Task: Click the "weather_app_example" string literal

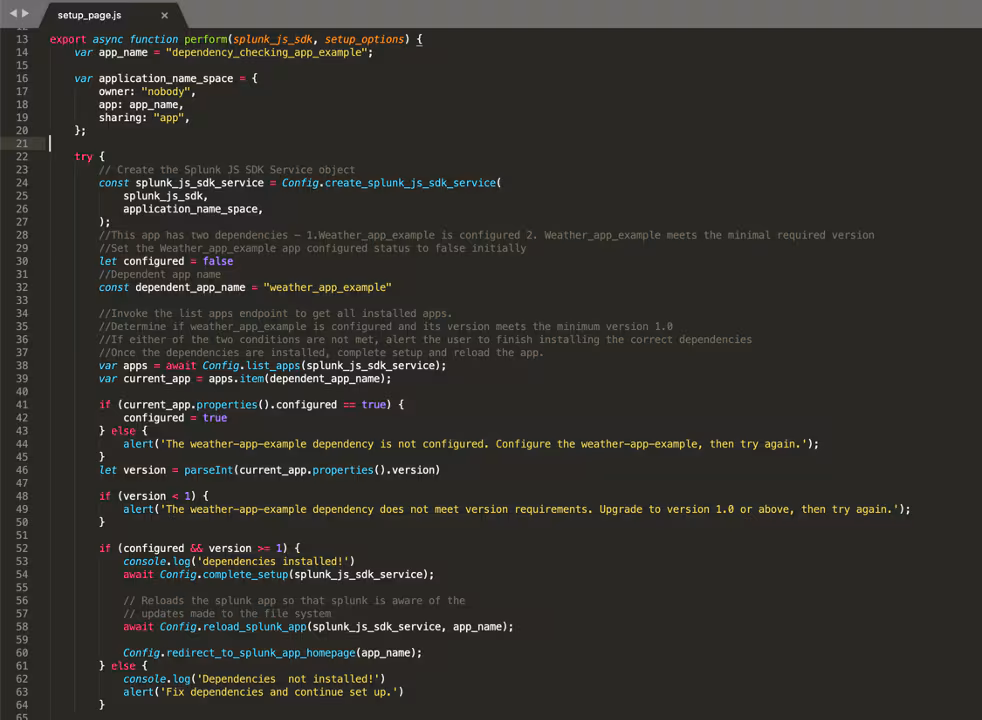Action: 327,287
